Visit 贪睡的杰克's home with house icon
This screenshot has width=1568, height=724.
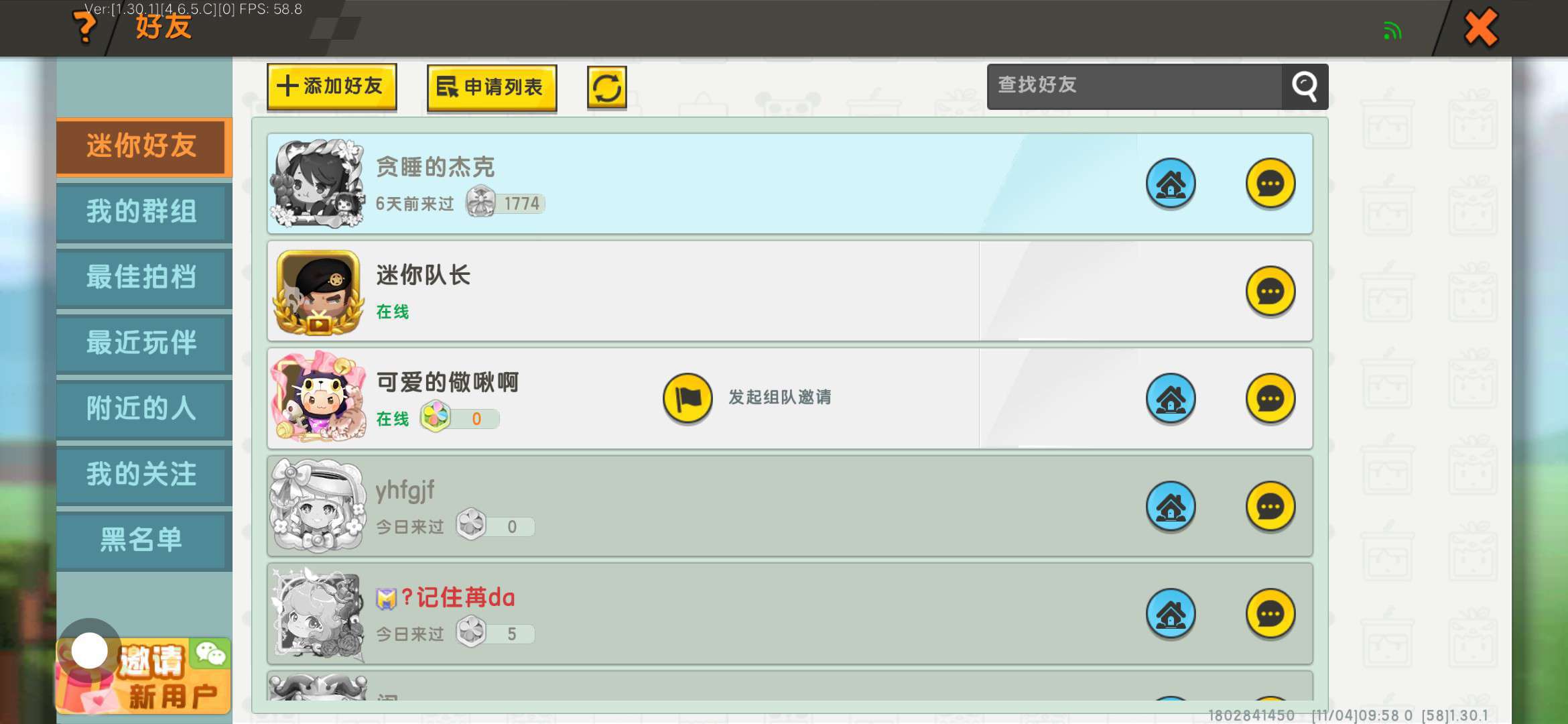click(x=1171, y=184)
